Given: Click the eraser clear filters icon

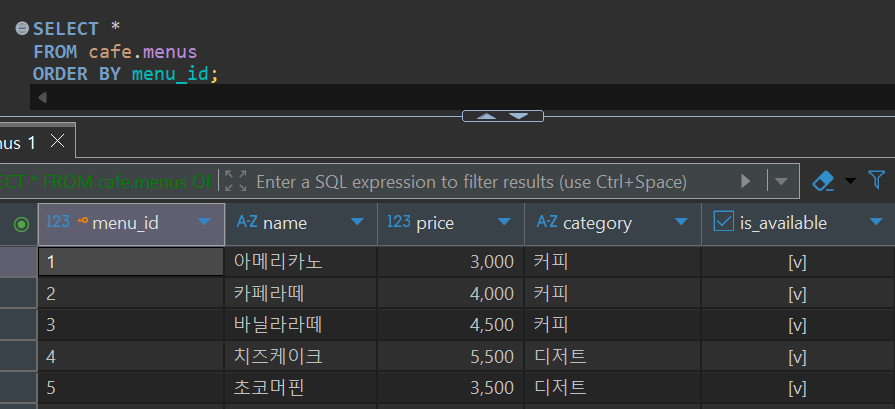Looking at the screenshot, I should click(x=824, y=181).
